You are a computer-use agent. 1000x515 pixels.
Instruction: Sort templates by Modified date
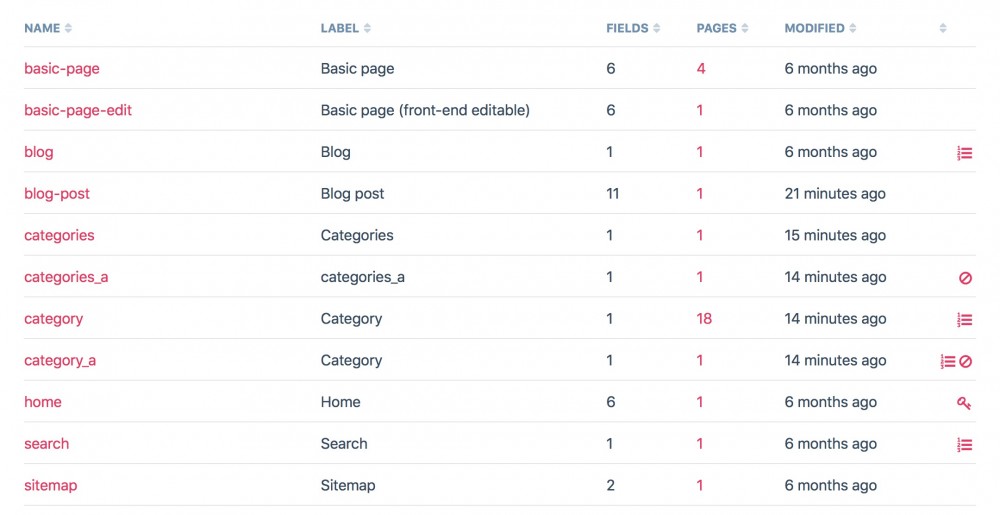coord(820,28)
